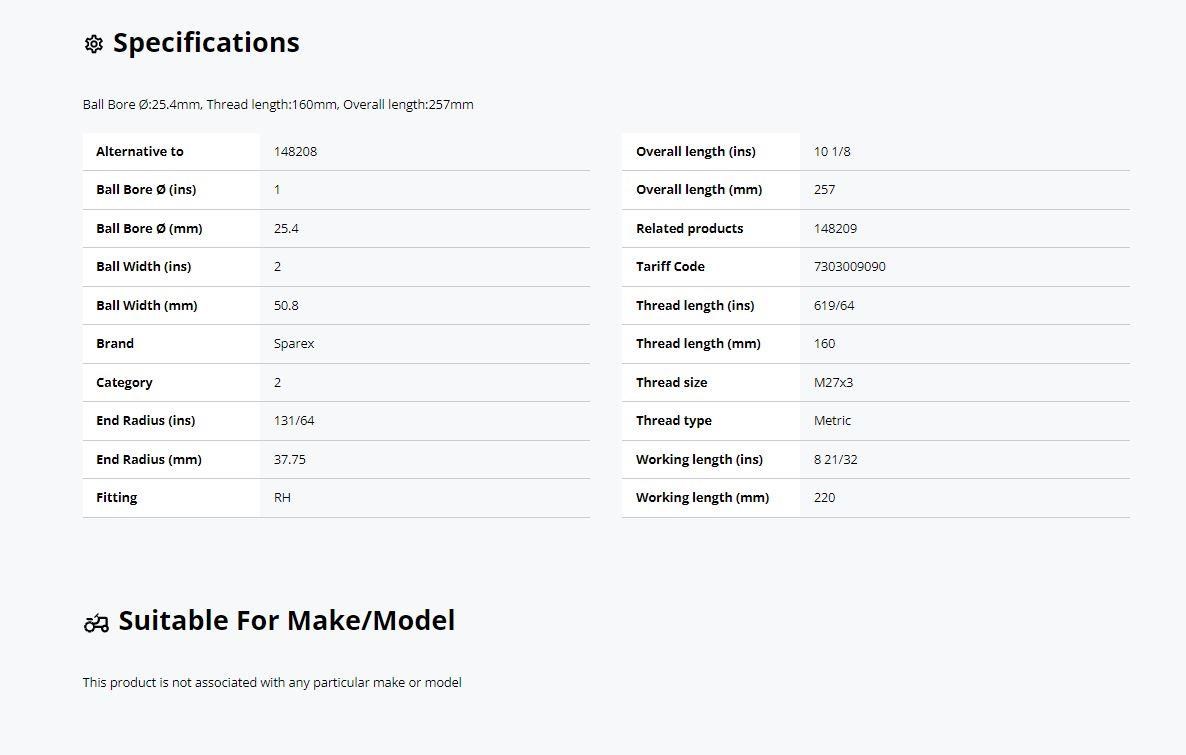Click the Thread size value M27x3
This screenshot has width=1186, height=755.
833,382
